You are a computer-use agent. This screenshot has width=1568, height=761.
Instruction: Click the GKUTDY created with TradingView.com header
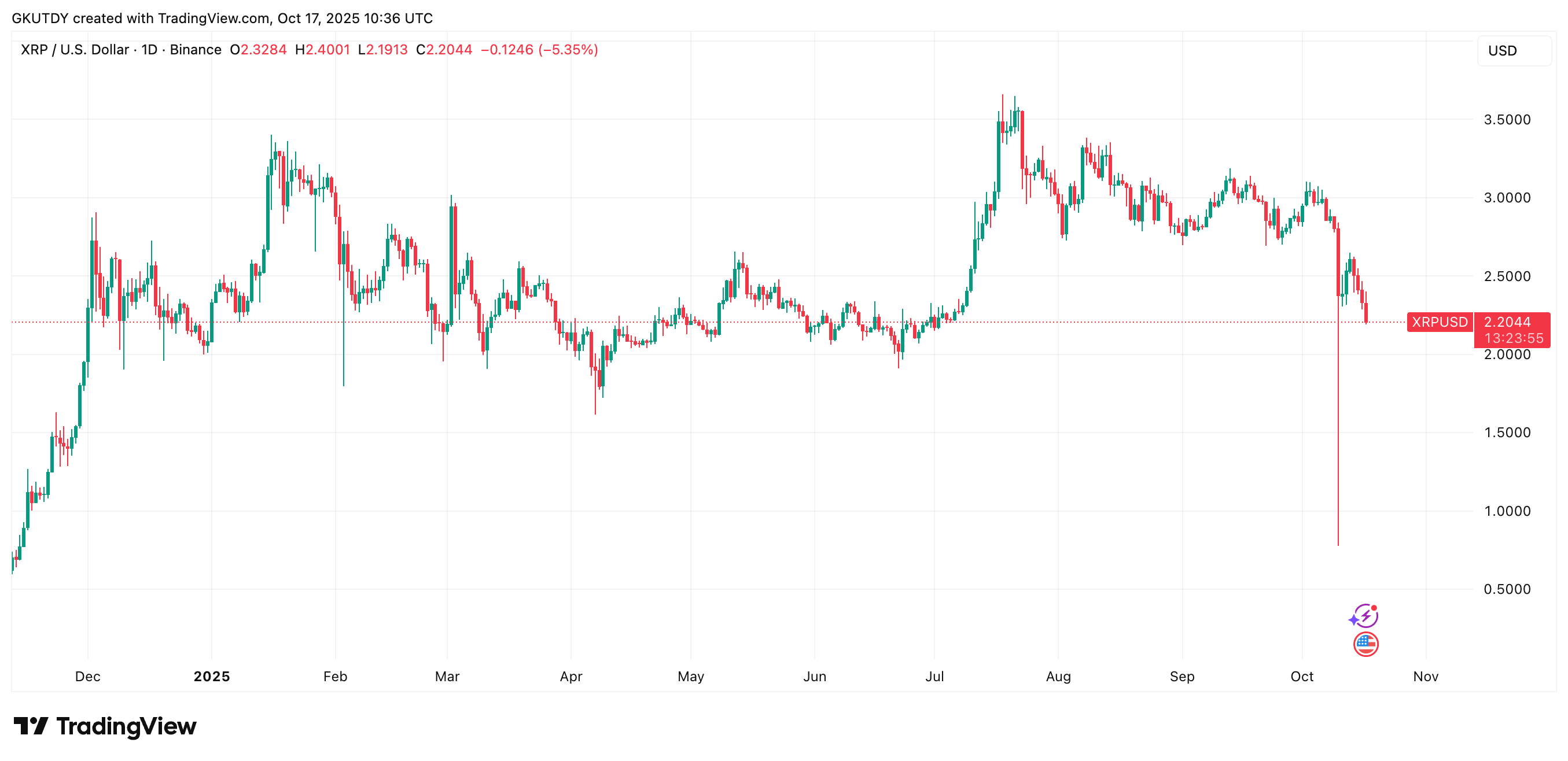click(222, 19)
